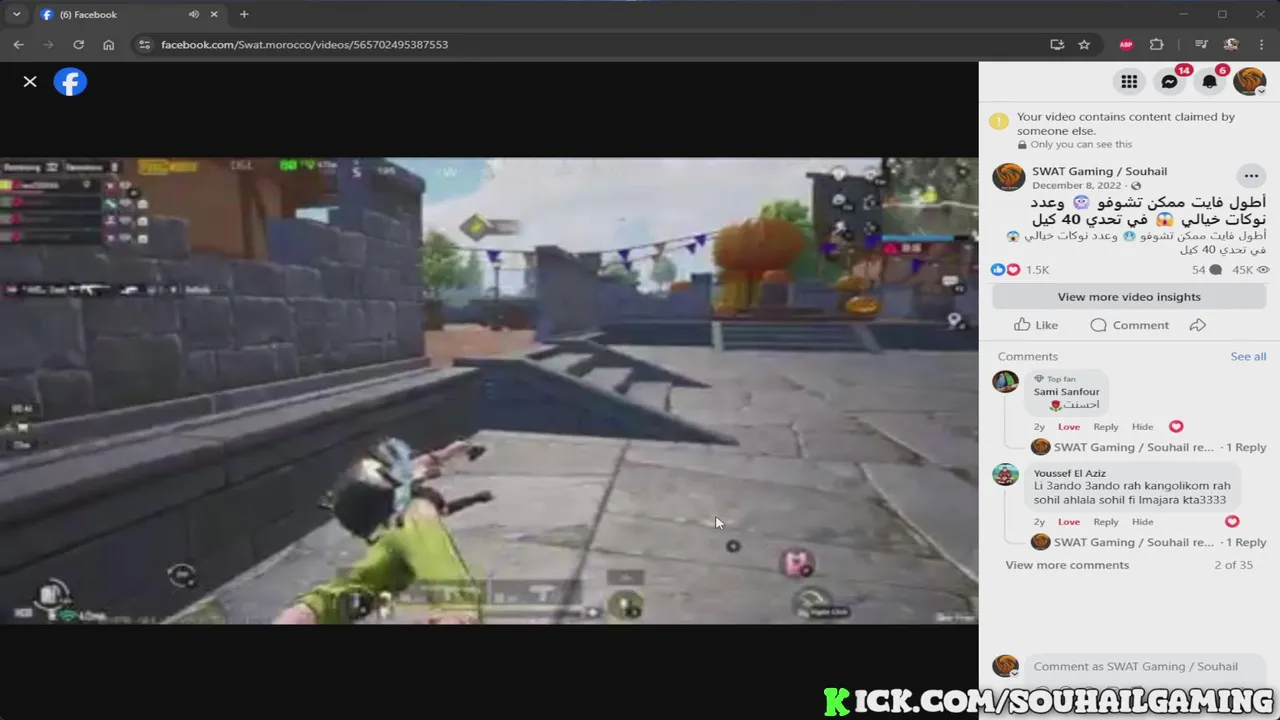View heart reaction on Sami Sanfour's comment
Viewport: 1280px width, 720px height.
coord(1176,427)
